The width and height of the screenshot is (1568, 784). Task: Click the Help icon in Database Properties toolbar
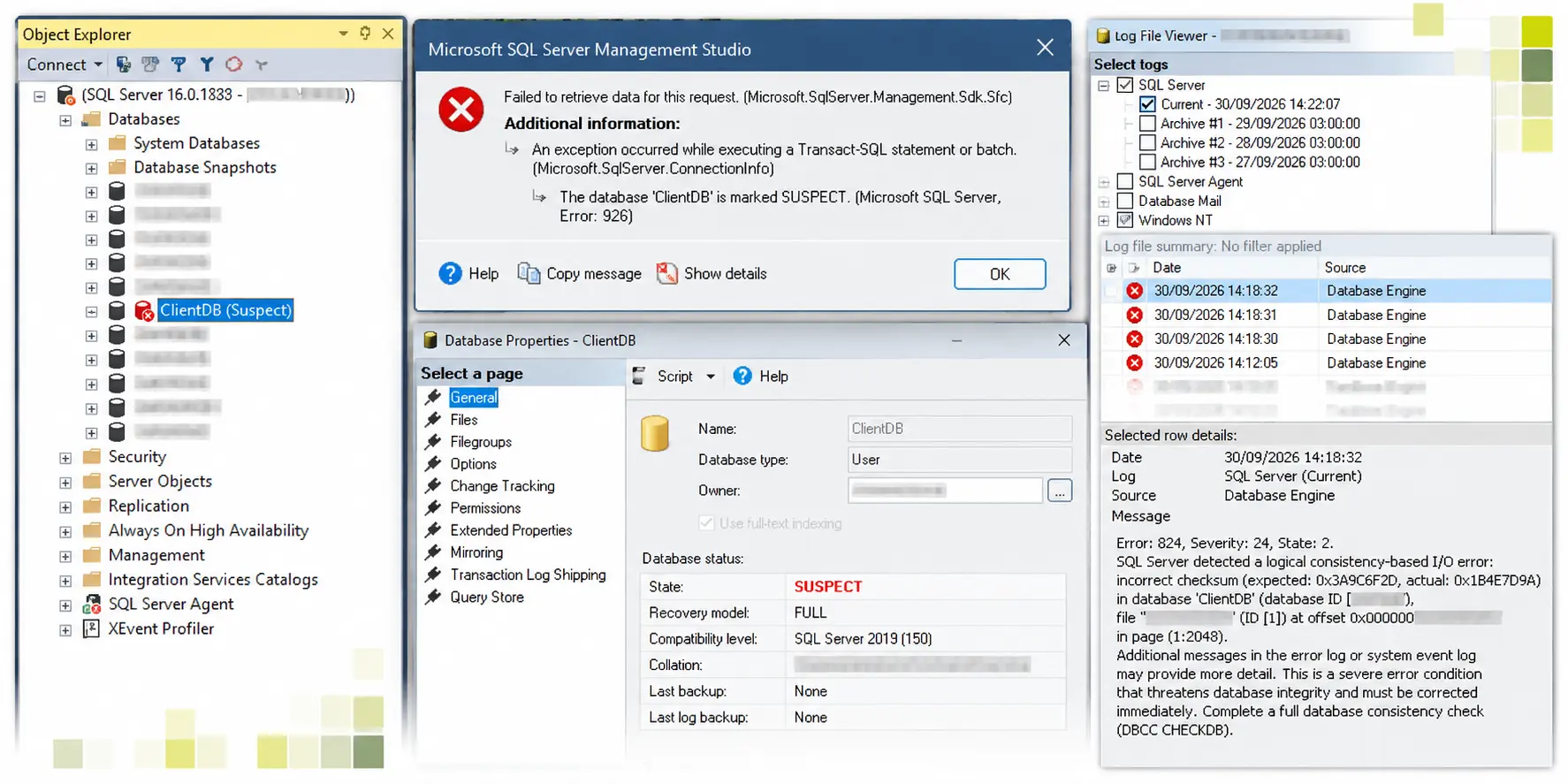742,377
